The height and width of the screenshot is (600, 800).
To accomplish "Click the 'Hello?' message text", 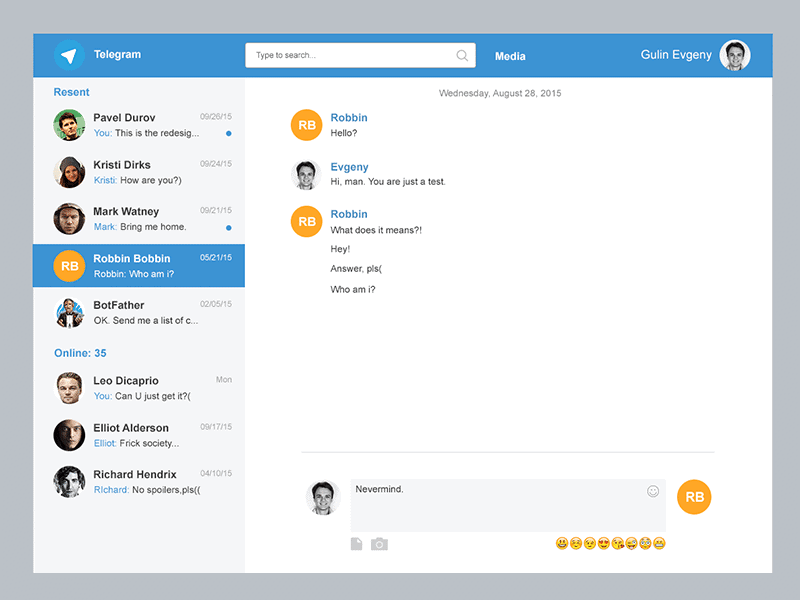I will coord(344,133).
